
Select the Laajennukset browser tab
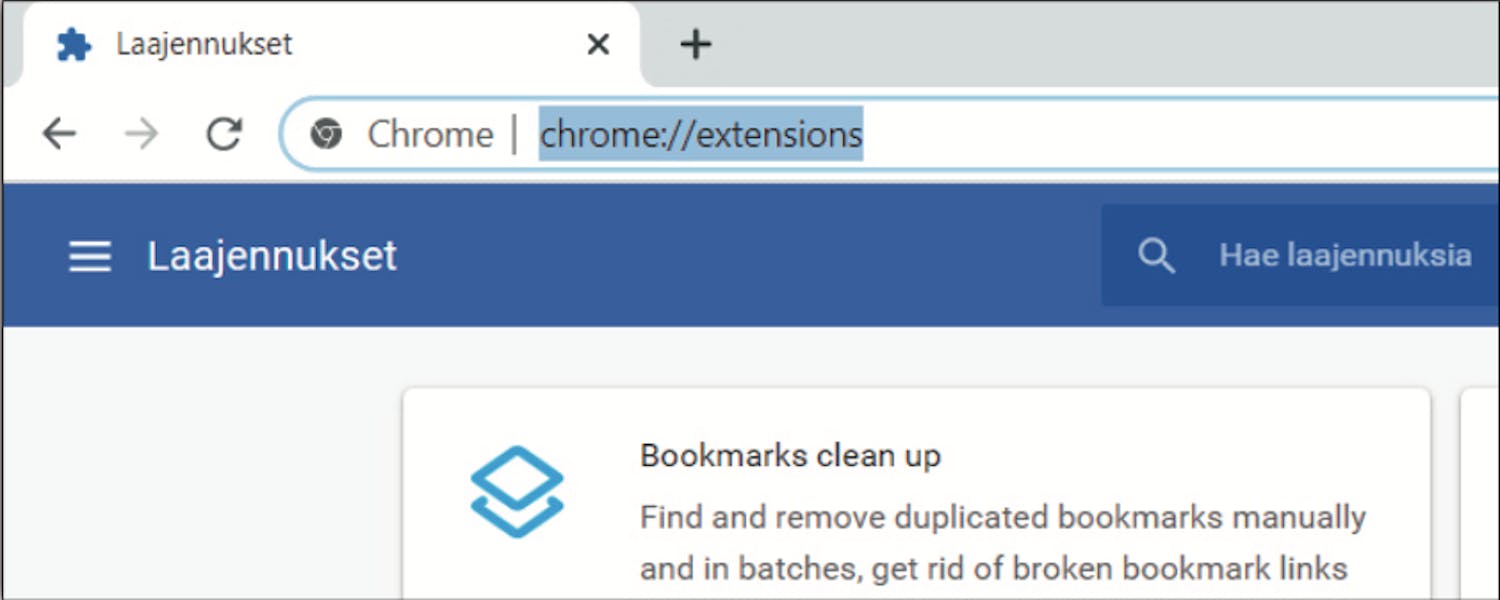coord(320,44)
